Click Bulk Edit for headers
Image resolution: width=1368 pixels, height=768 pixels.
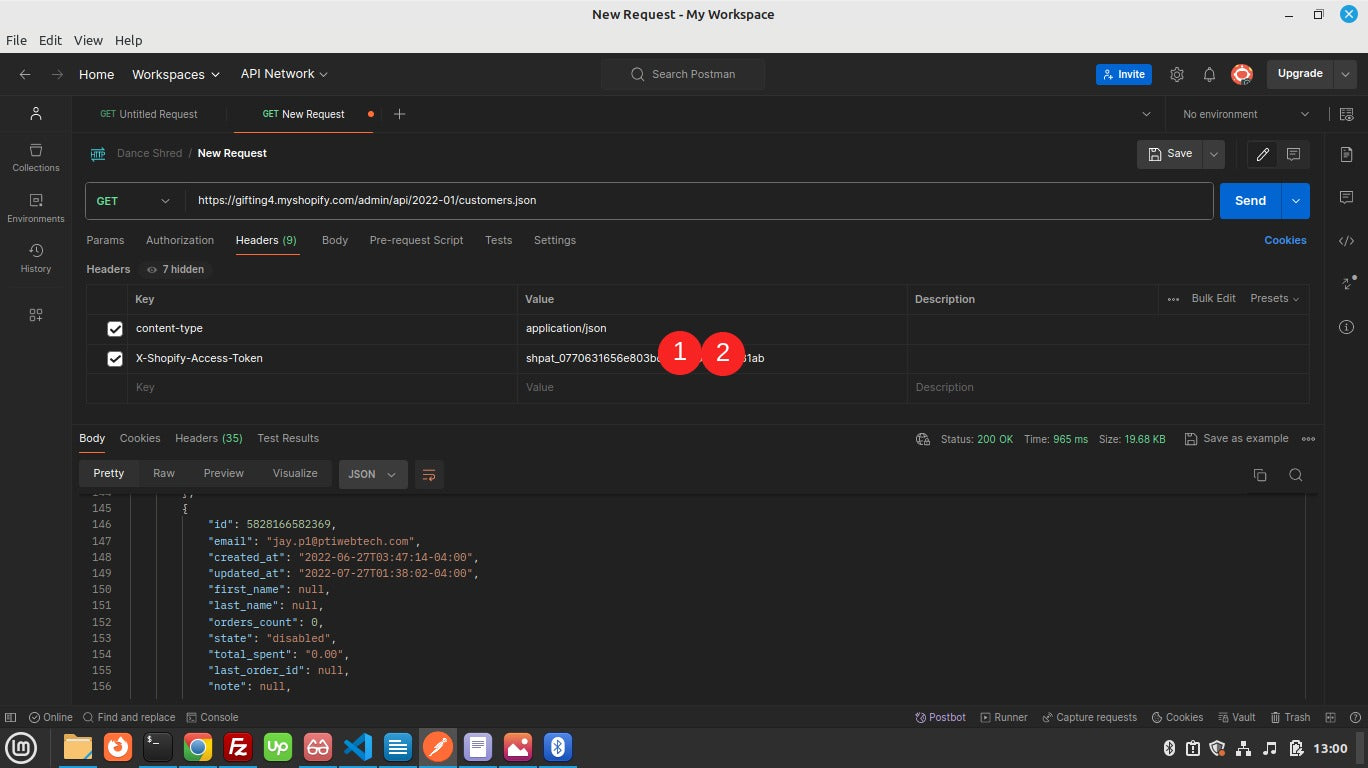[1213, 299]
